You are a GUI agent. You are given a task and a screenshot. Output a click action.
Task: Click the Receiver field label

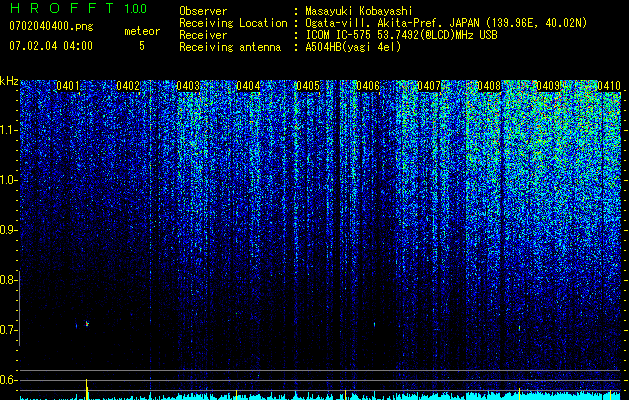pos(203,35)
